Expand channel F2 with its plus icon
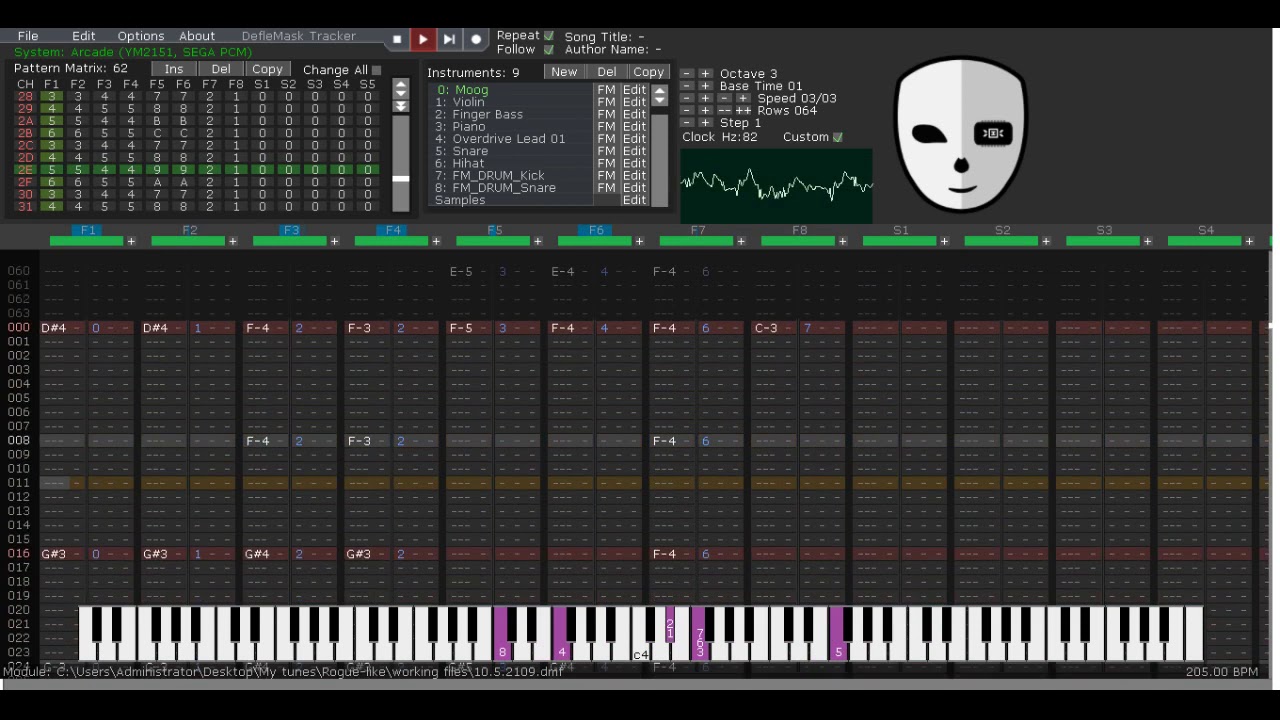 233,241
